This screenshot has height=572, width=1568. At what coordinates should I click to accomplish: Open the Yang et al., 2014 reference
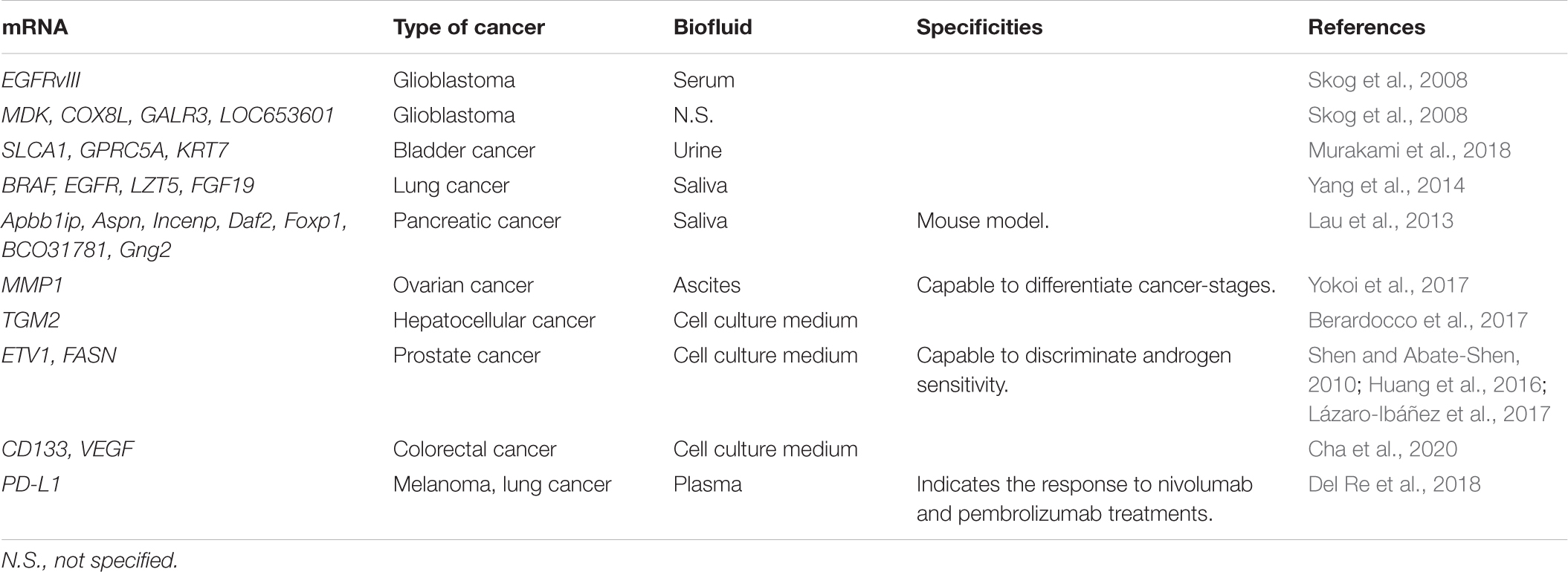tap(1386, 185)
